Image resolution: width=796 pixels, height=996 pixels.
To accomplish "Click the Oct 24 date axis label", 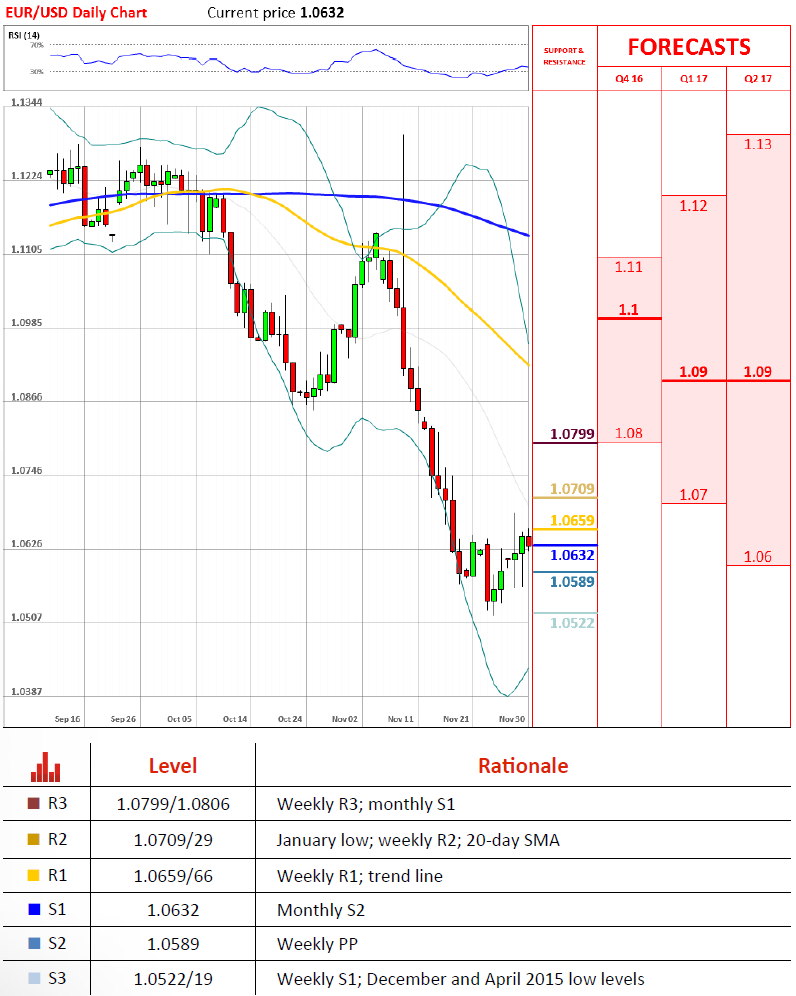I will pos(290,719).
